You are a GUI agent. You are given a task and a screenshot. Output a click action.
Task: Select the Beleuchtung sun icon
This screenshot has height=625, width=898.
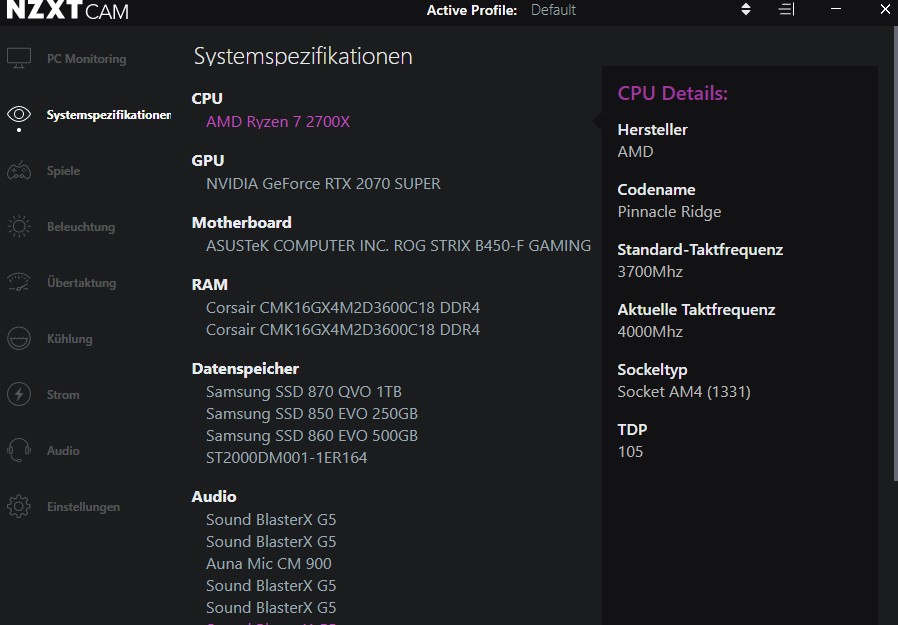(x=19, y=227)
